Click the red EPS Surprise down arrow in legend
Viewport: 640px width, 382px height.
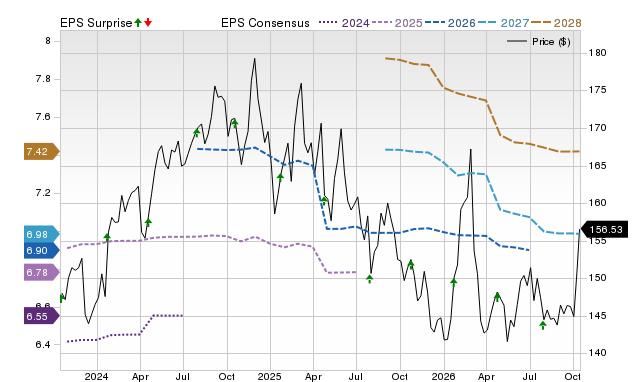pos(148,22)
